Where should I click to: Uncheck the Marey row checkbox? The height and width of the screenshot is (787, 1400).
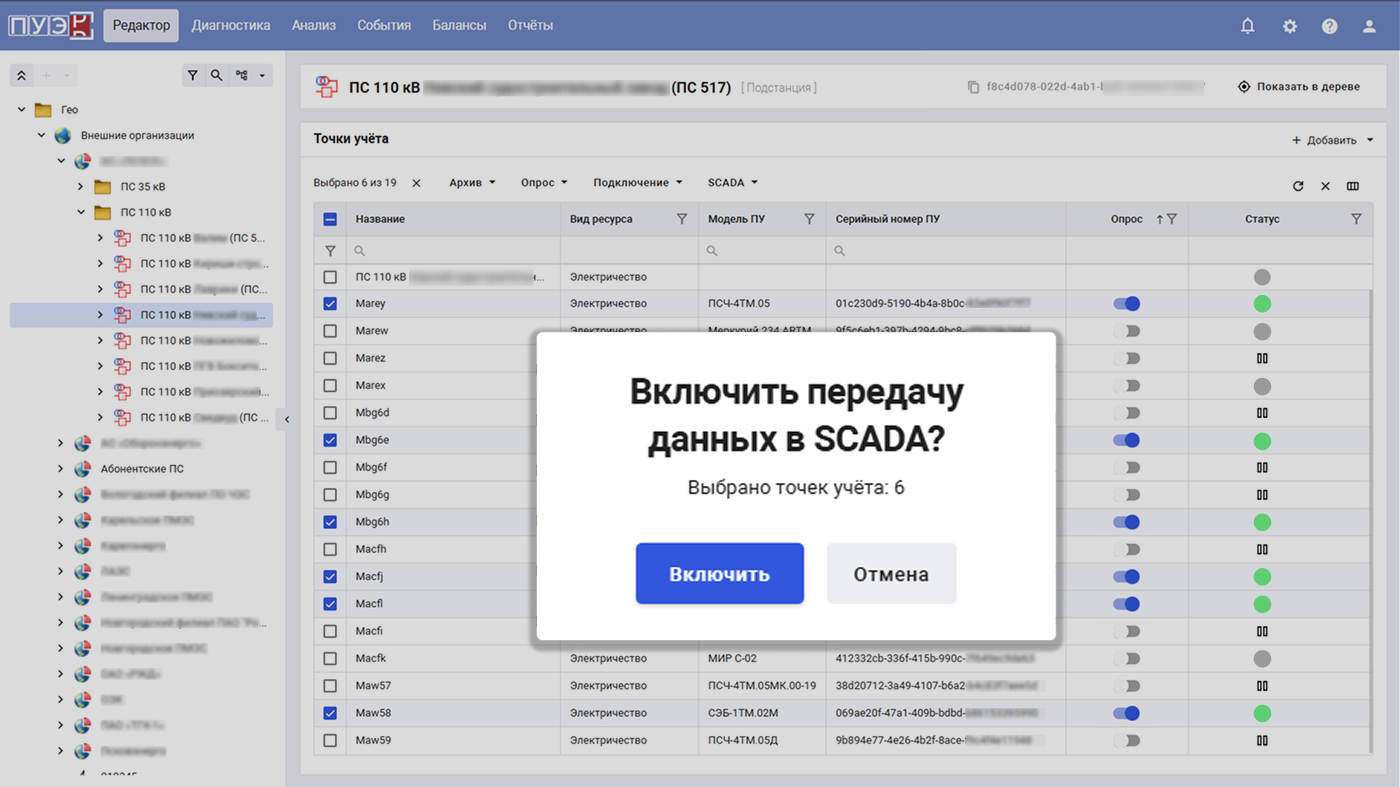pyautogui.click(x=330, y=304)
